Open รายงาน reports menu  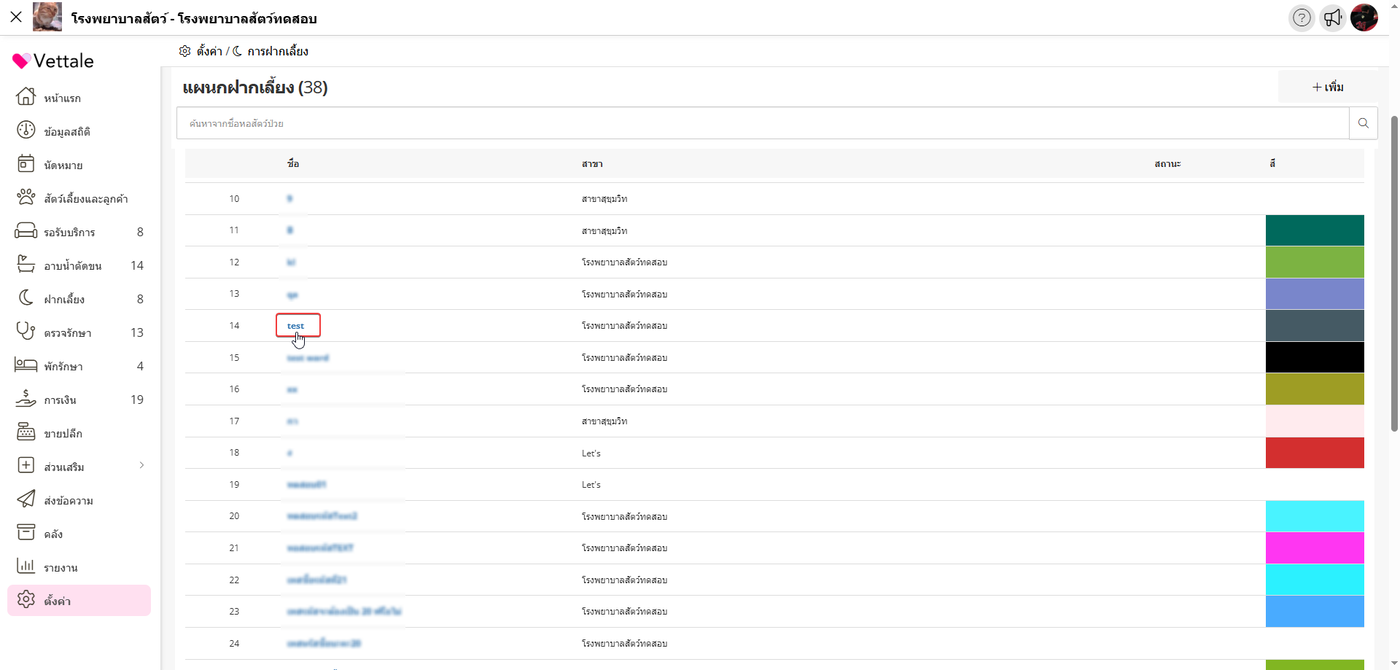click(x=60, y=567)
